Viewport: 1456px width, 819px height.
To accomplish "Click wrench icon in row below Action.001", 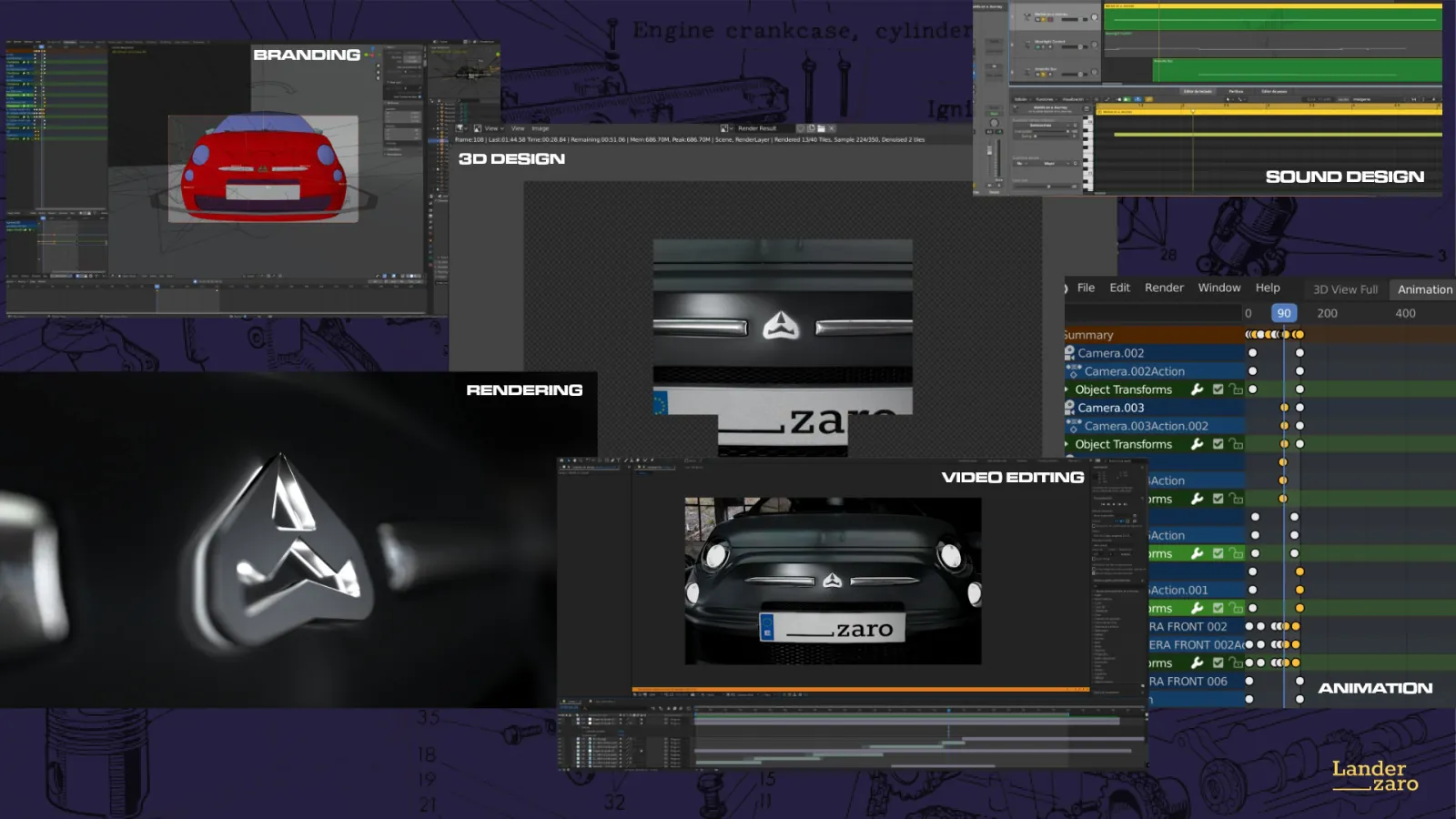I will (x=1198, y=608).
